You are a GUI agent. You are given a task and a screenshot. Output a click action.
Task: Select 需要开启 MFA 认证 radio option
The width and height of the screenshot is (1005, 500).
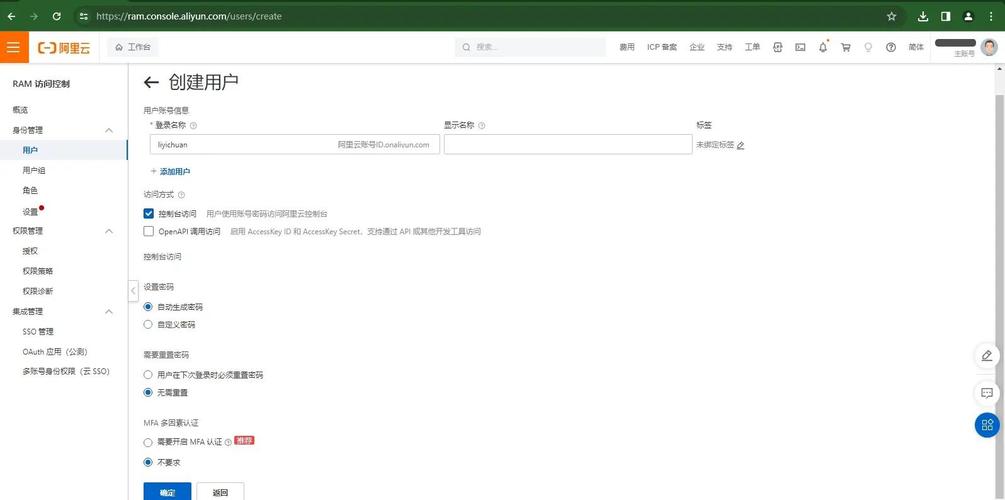[x=149, y=442]
